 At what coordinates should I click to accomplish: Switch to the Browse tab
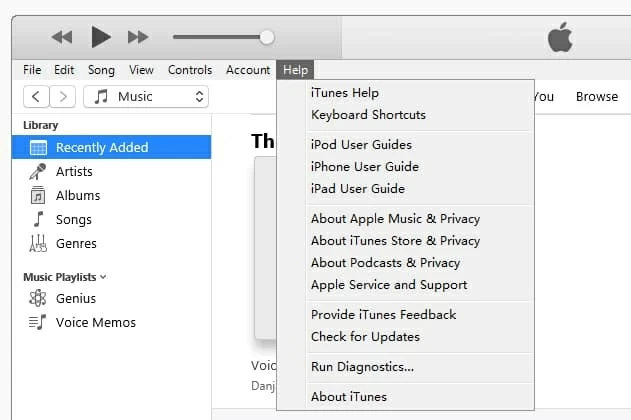coord(597,97)
